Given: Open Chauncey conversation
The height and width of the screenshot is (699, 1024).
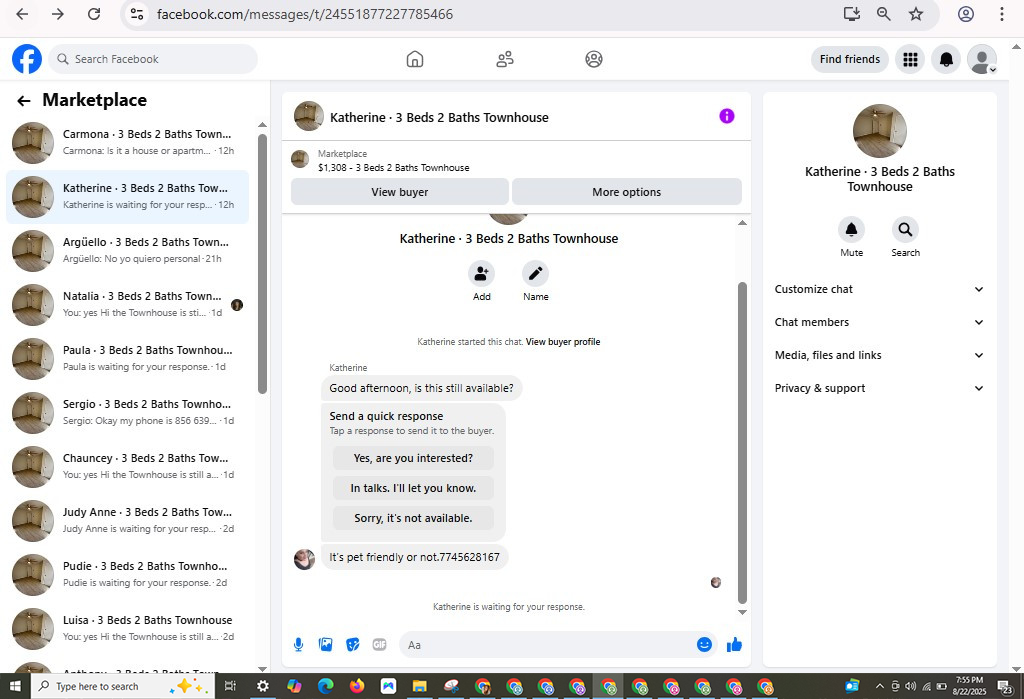Looking at the screenshot, I should point(127,466).
